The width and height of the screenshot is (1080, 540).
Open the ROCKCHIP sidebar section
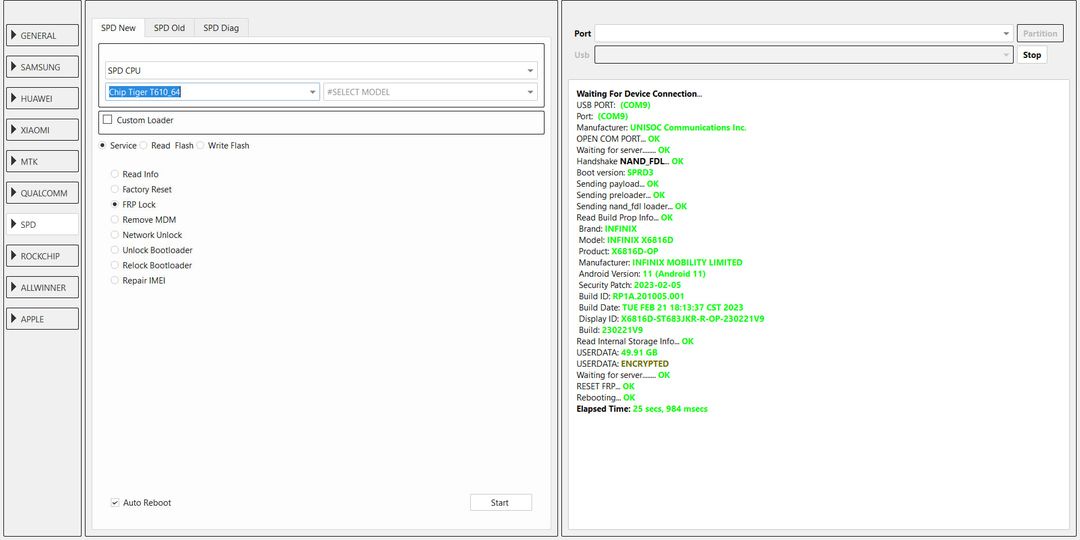(x=43, y=256)
